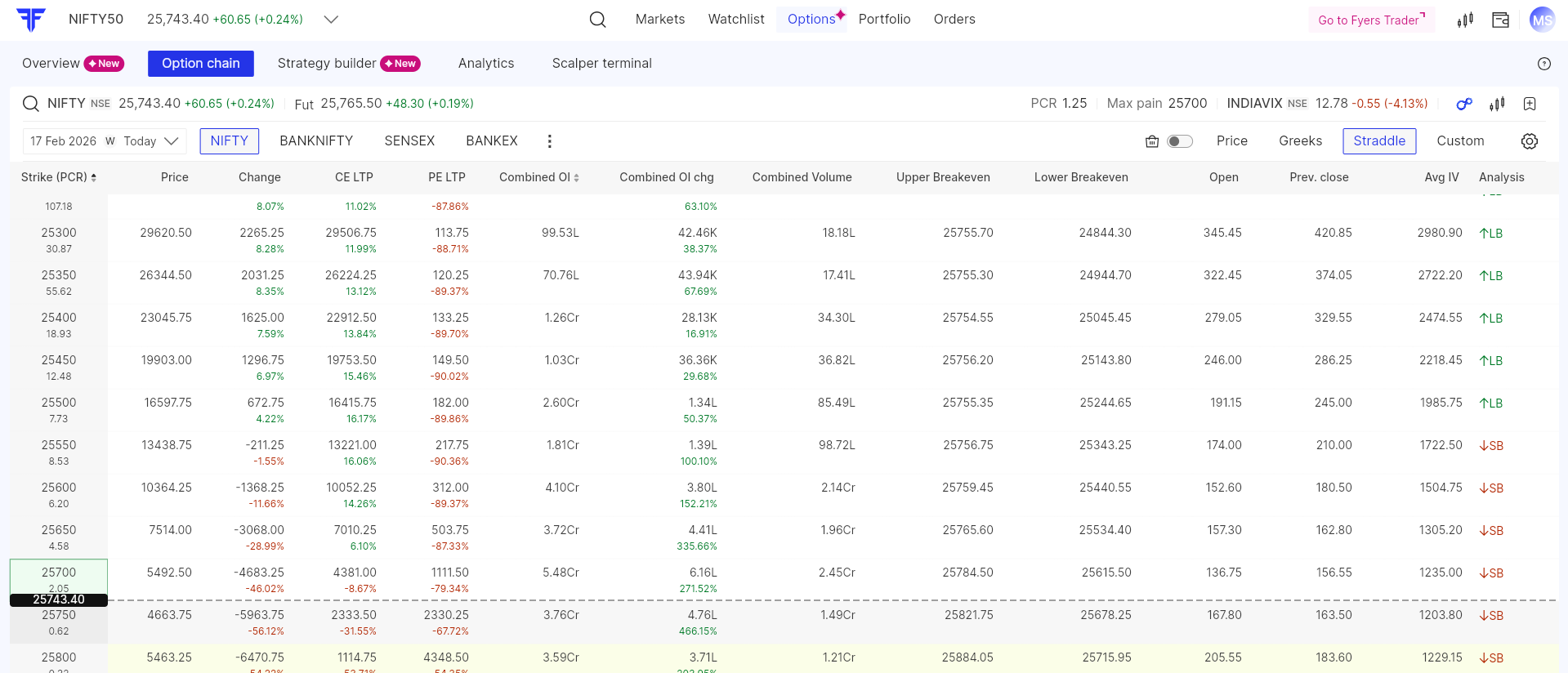Open the 17 Feb 2026 expiry dropdown

coord(105,141)
